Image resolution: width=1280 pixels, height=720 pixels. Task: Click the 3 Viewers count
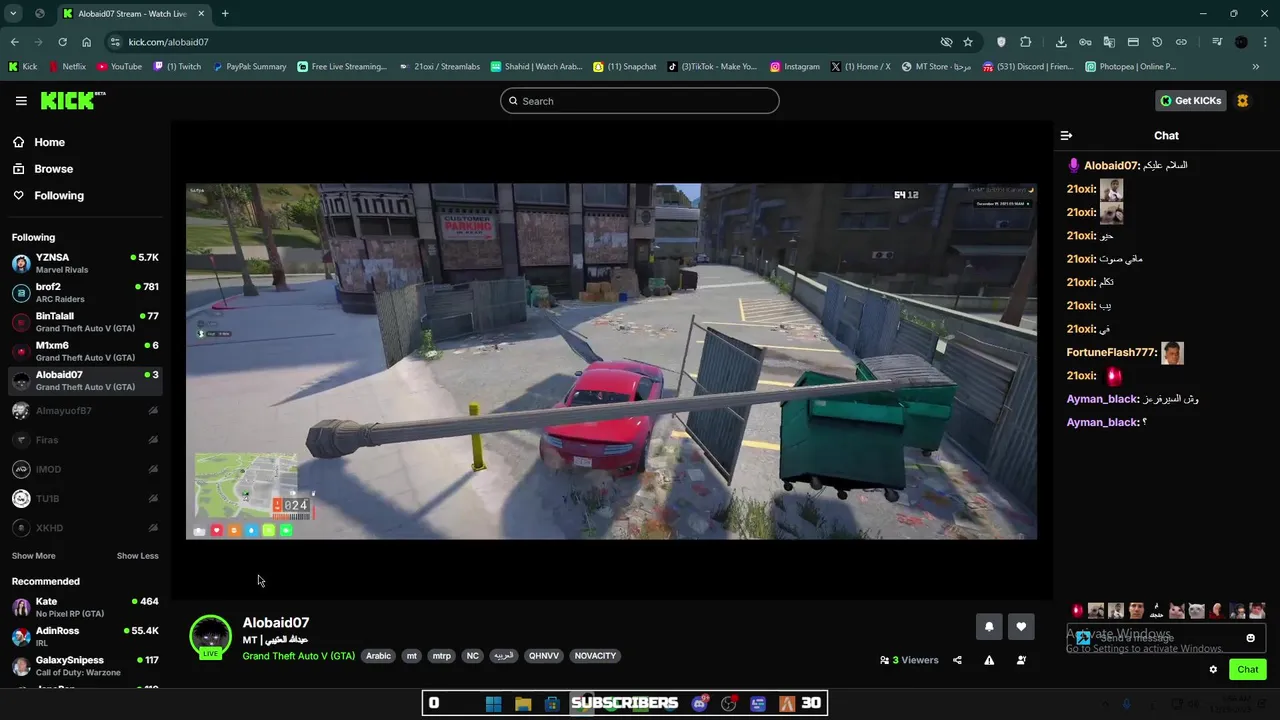(x=909, y=660)
